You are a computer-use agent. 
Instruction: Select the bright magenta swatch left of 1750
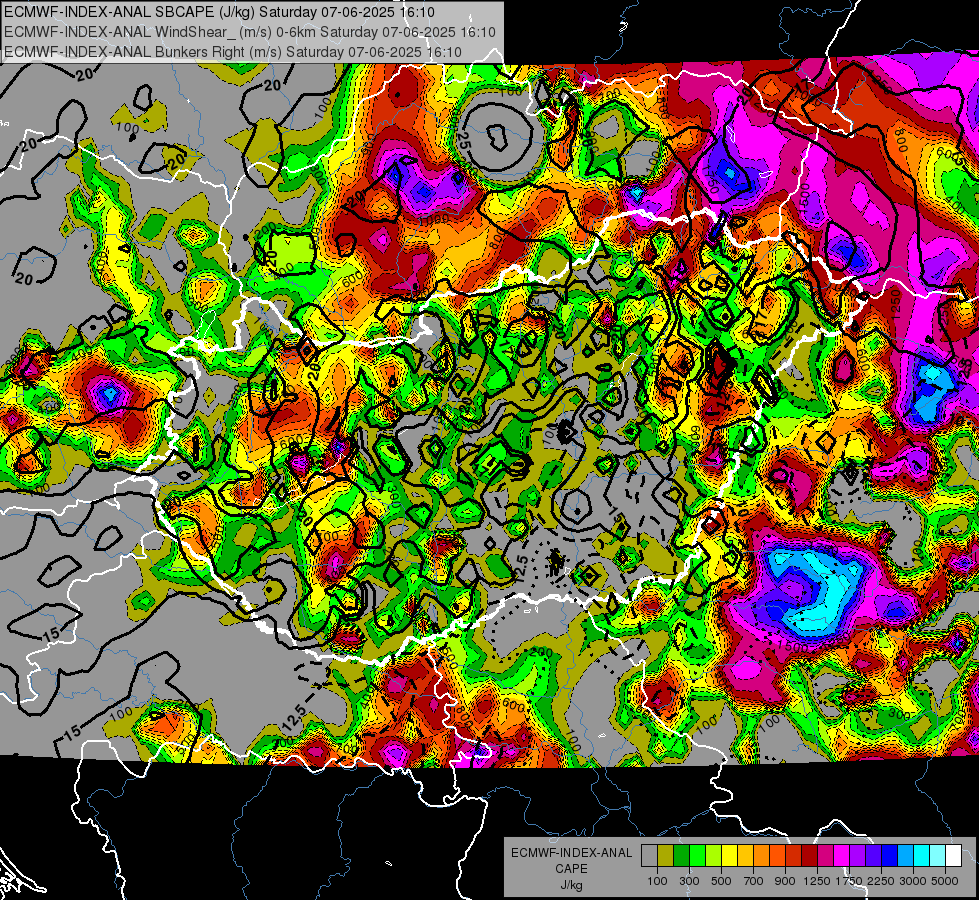[841, 856]
